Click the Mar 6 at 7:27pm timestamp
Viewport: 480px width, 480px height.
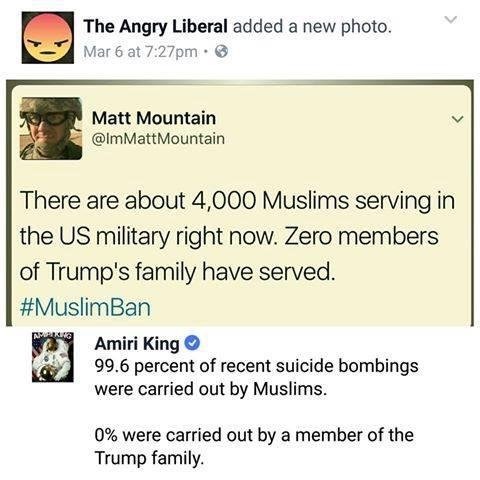140,52
